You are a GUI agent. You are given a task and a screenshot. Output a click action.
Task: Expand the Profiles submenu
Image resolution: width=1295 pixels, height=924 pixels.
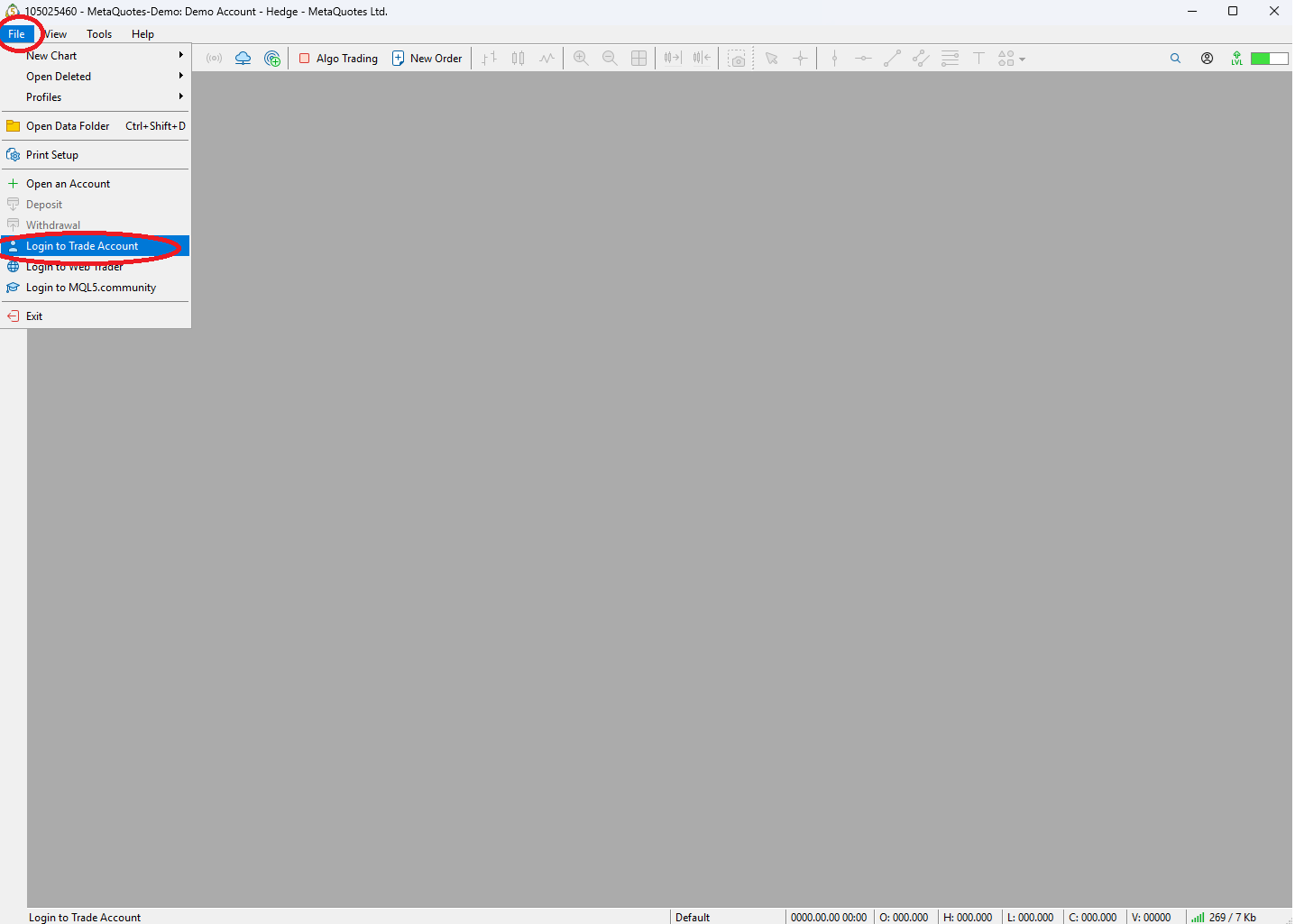click(96, 97)
